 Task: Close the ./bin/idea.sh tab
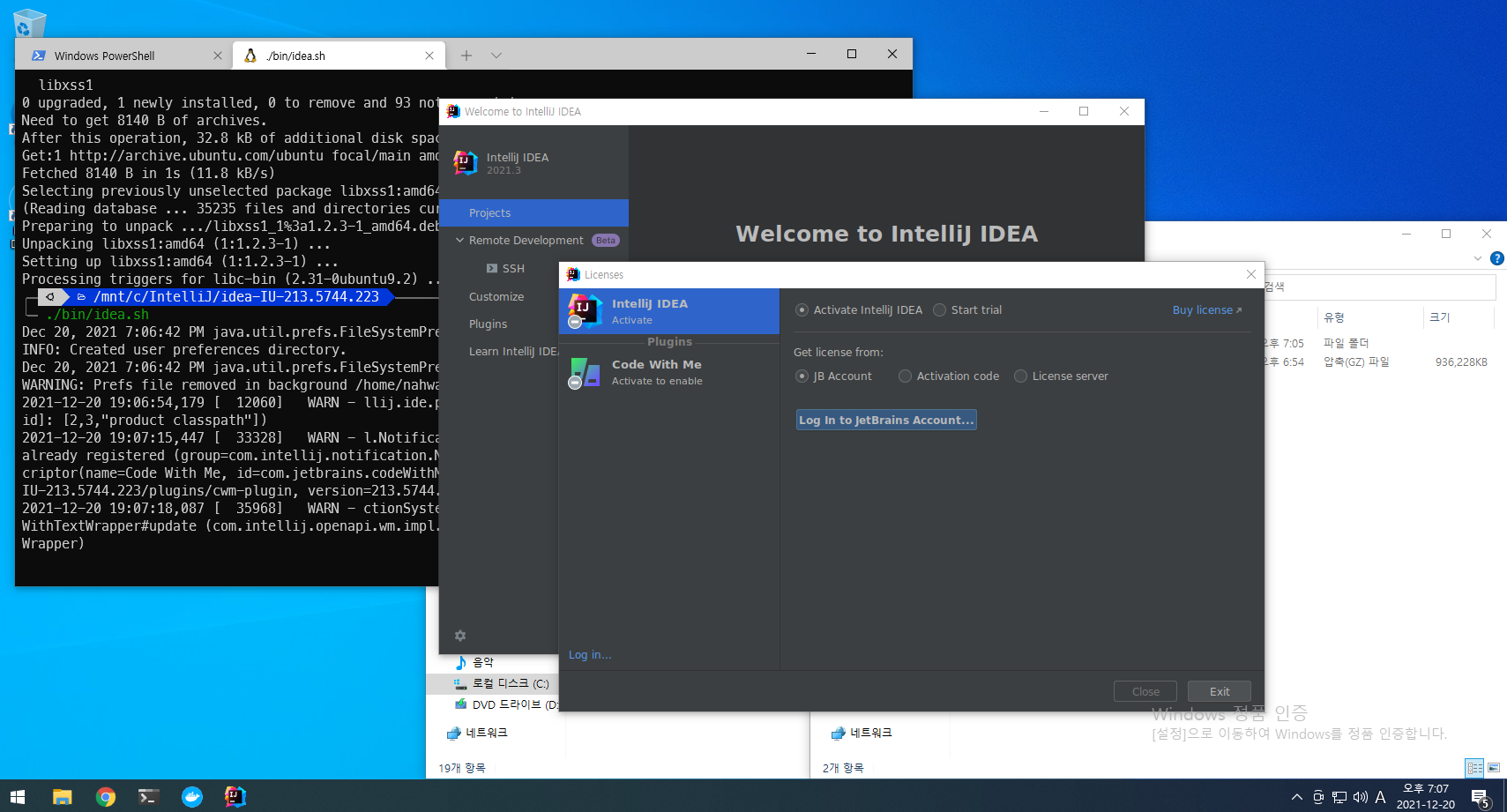tap(429, 56)
